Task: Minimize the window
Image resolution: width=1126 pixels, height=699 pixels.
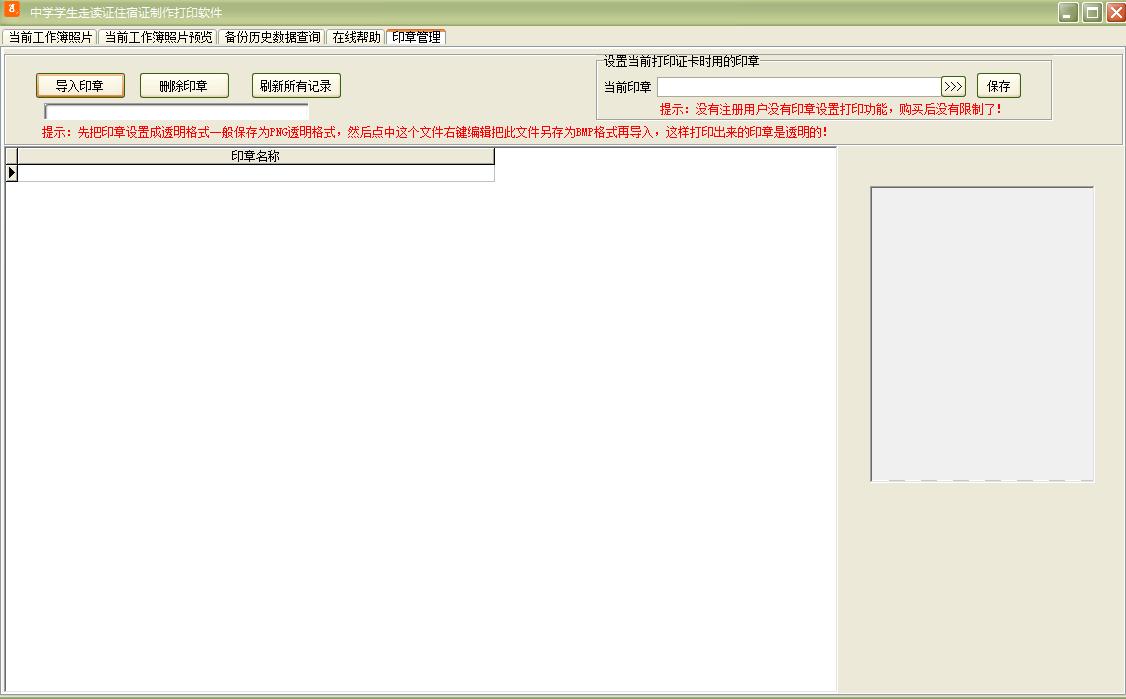Action: [1068, 12]
